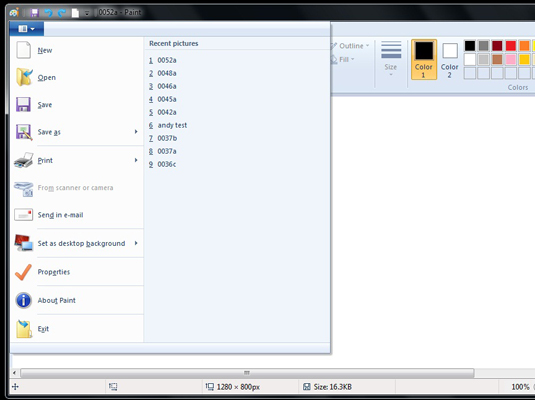Click the Send in e-mail envelope icon
The width and height of the screenshot is (535, 400).
[24, 215]
